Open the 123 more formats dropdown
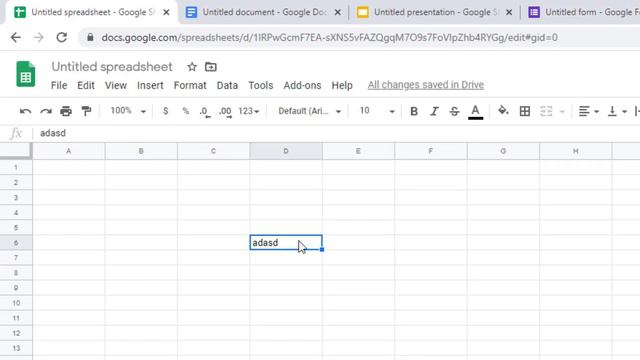This screenshot has height=360, width=640. click(249, 111)
